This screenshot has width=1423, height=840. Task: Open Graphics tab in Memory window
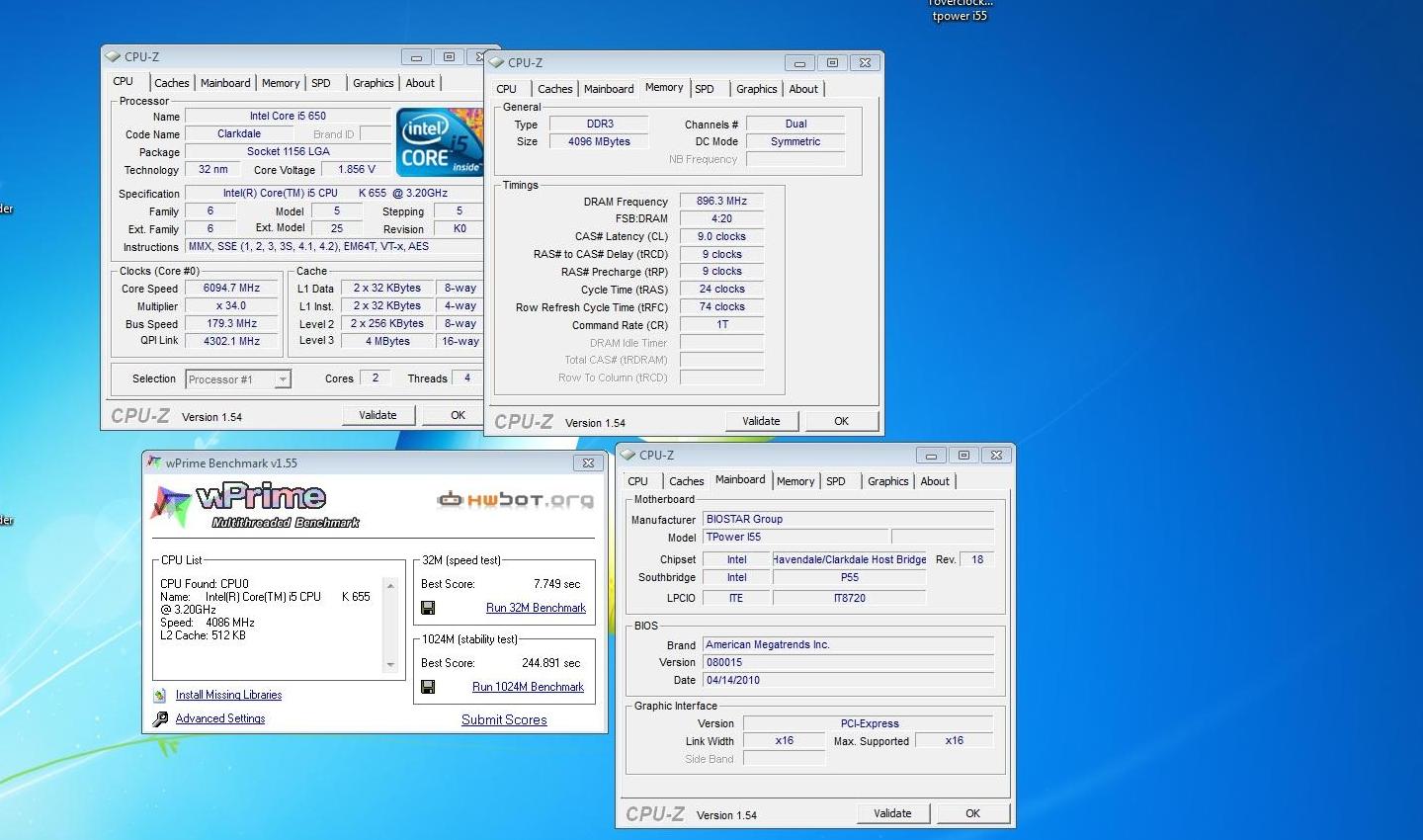[757, 89]
